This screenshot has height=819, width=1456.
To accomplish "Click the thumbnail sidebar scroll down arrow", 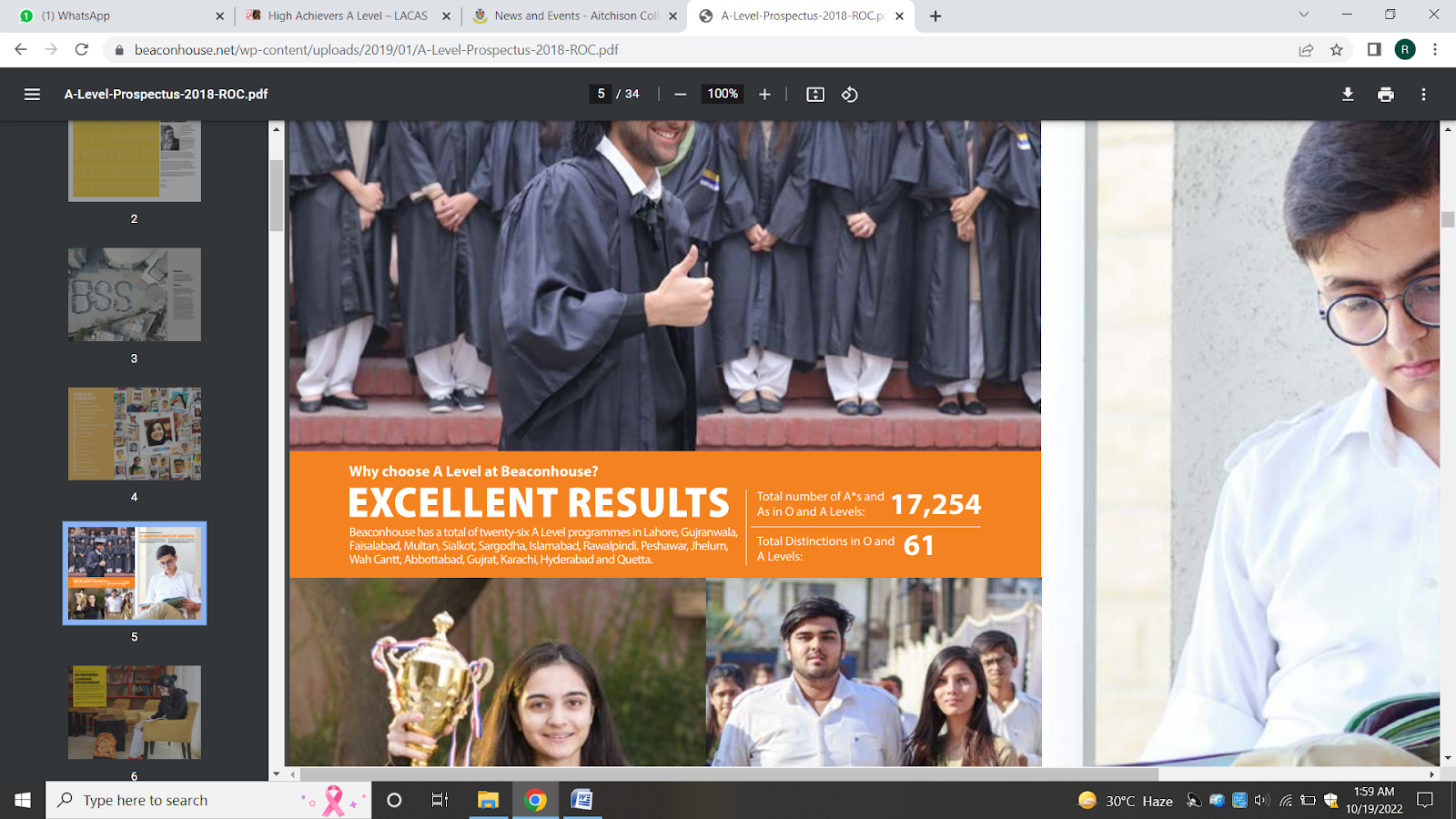I will [277, 774].
